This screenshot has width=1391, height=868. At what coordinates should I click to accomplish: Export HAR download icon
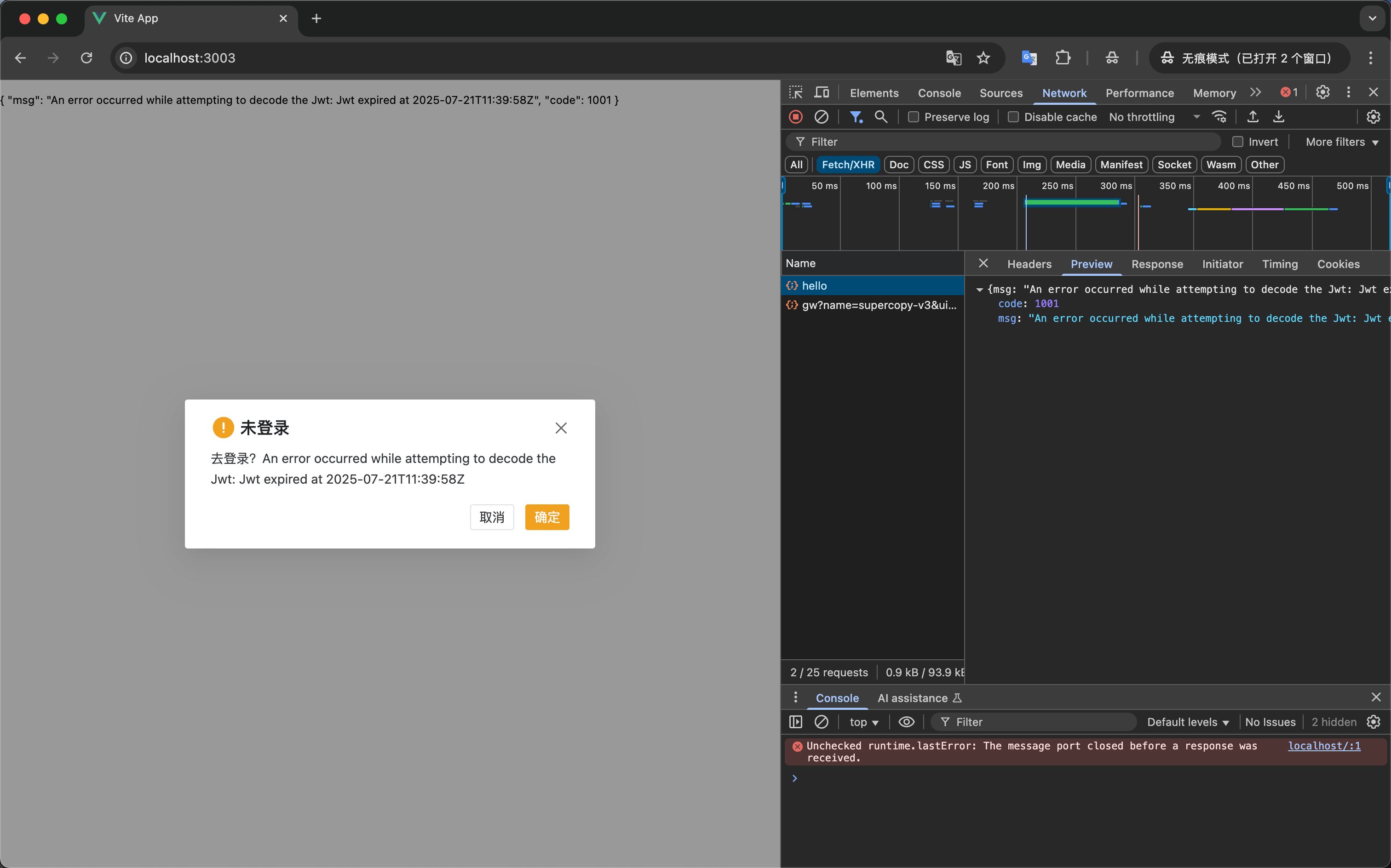tap(1278, 117)
